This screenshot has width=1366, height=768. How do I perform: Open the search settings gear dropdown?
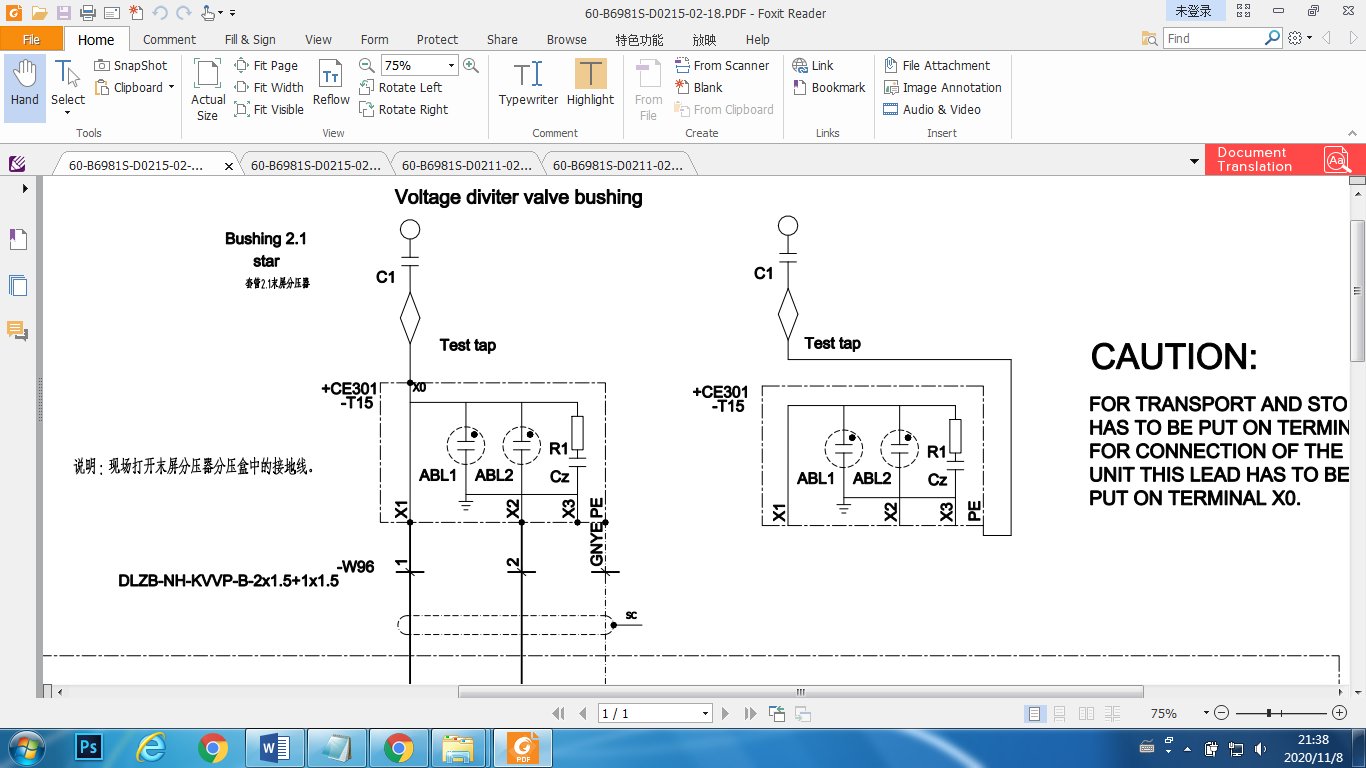click(x=1300, y=38)
